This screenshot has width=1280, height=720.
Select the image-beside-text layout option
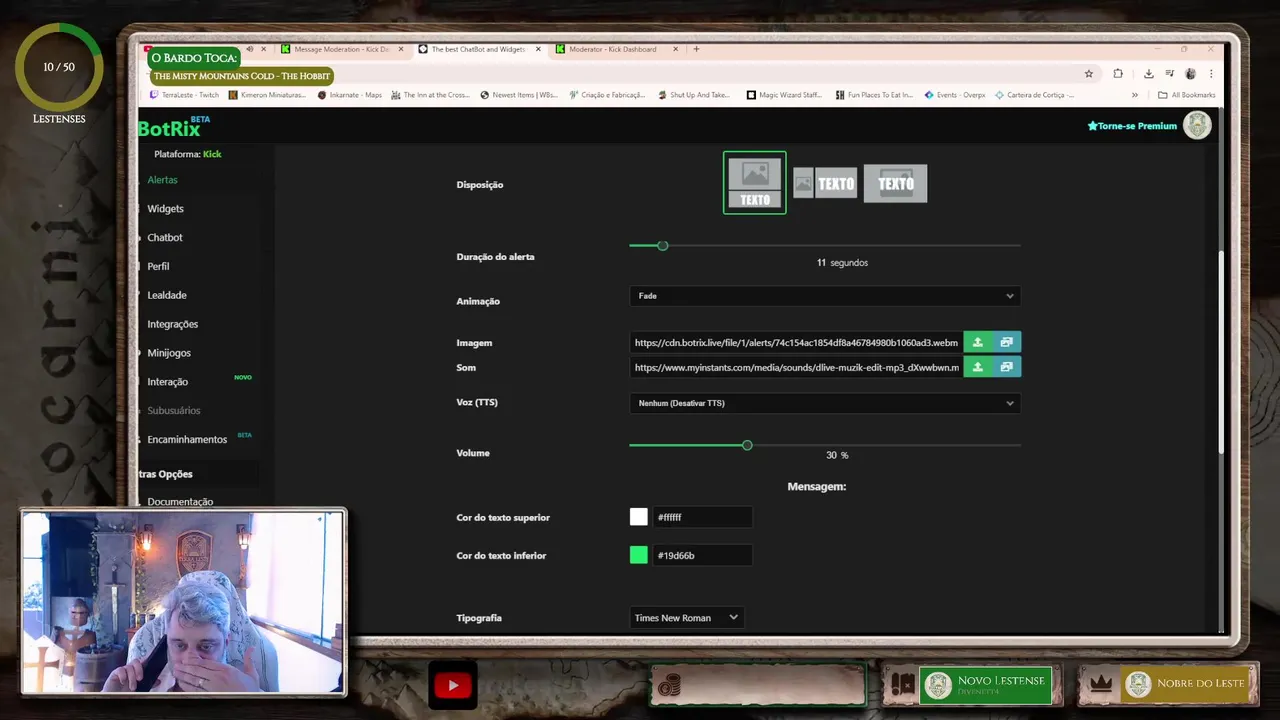click(825, 183)
